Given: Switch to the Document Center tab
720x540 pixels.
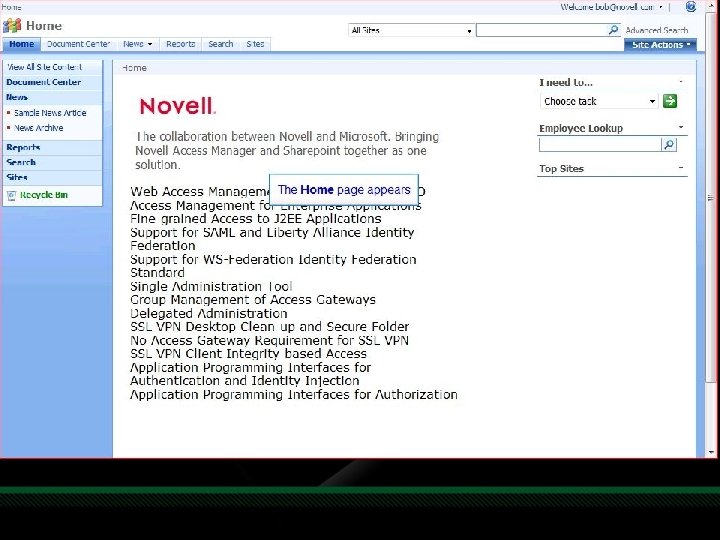Looking at the screenshot, I should pyautogui.click(x=79, y=44).
